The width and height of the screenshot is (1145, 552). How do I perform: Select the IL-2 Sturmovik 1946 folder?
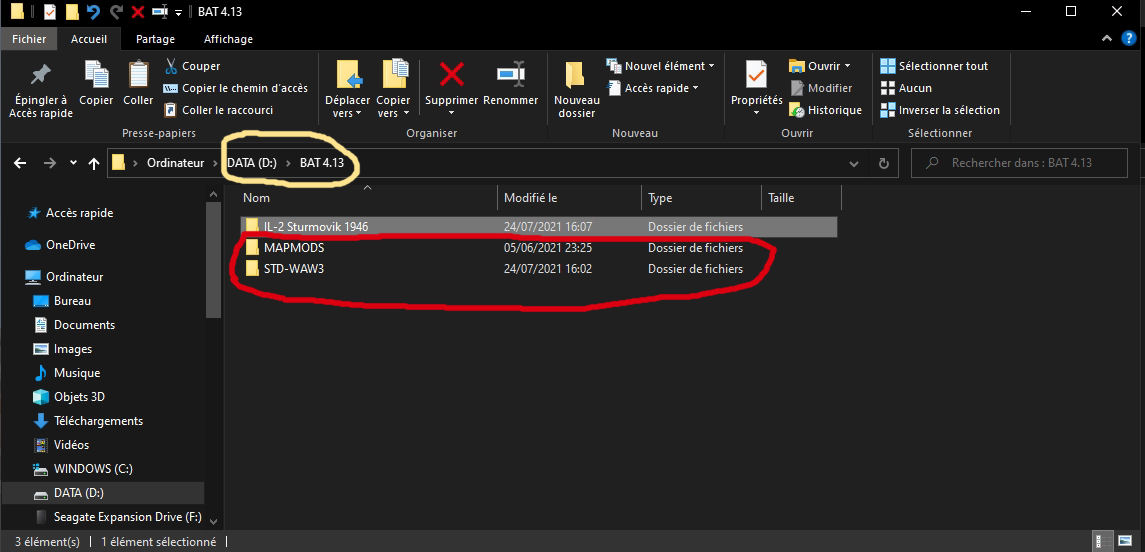[538, 226]
